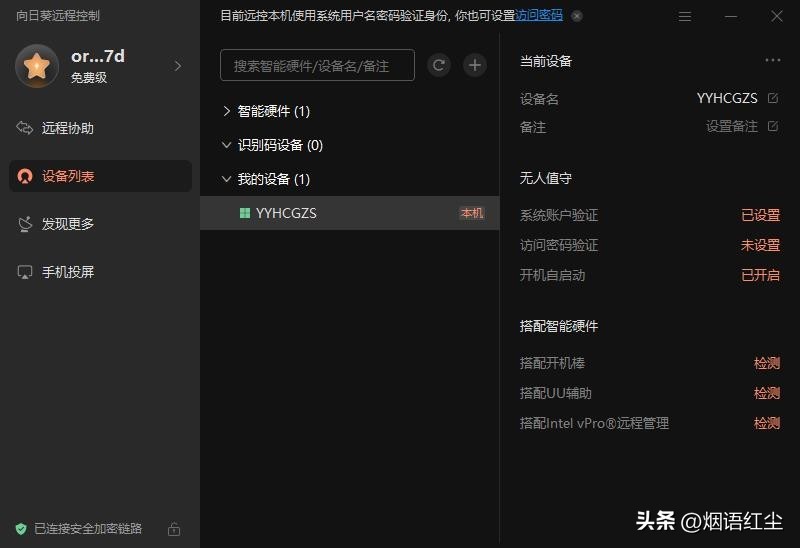This screenshot has height=548, width=800.
Task: Edit the device name YYHCGZS
Action: (772, 98)
